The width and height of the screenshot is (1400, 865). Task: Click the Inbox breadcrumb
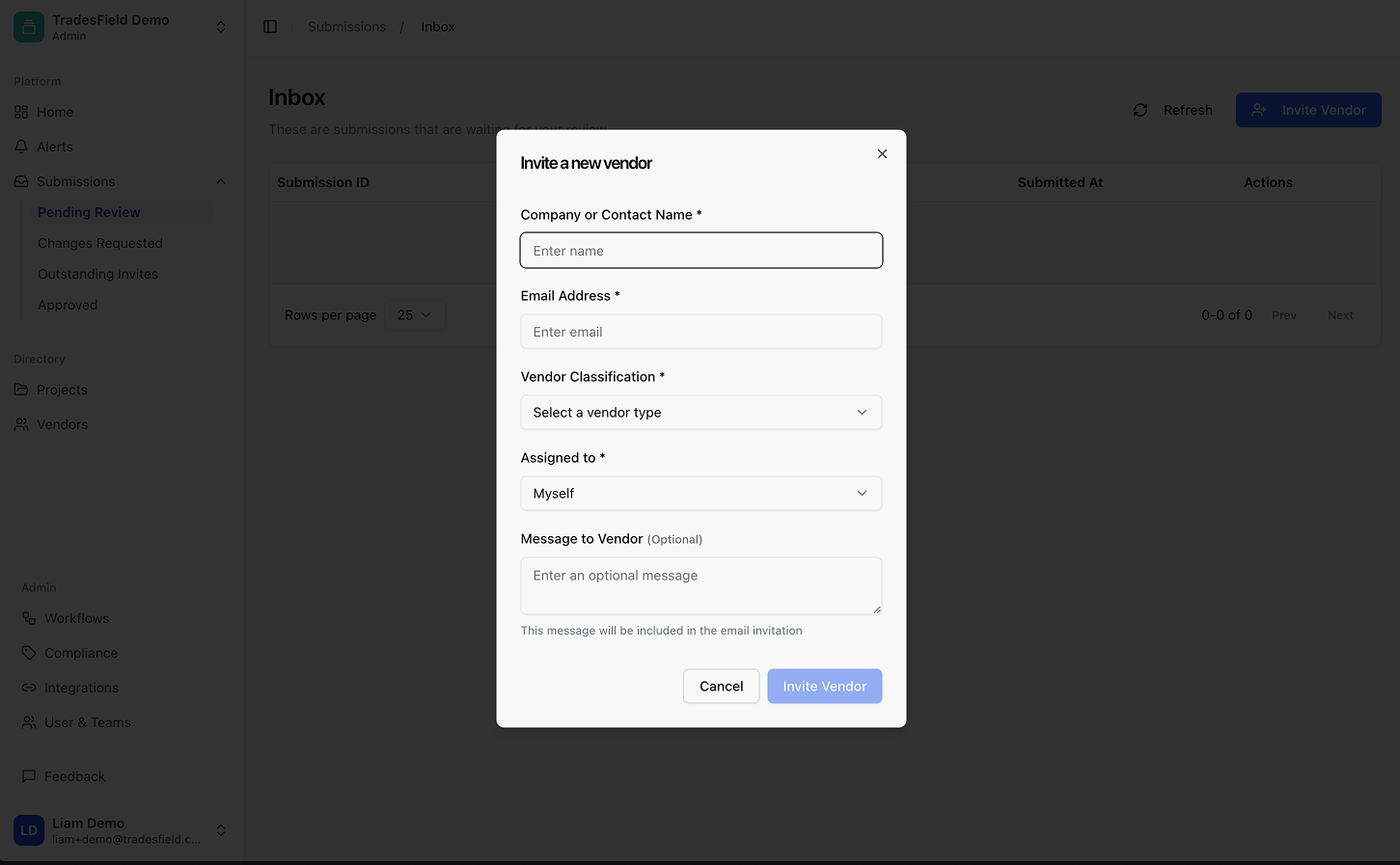[438, 27]
